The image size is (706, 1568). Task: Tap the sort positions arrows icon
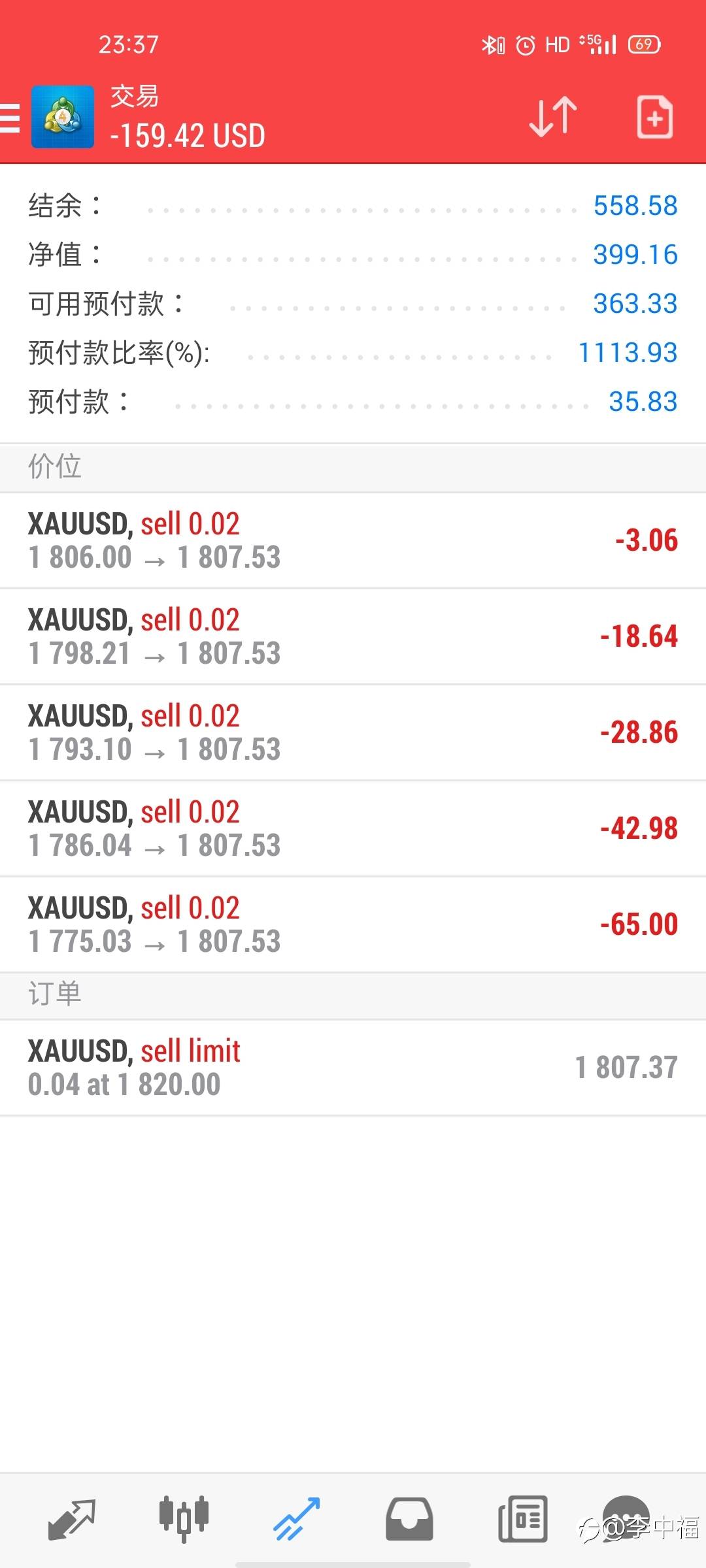click(x=553, y=118)
